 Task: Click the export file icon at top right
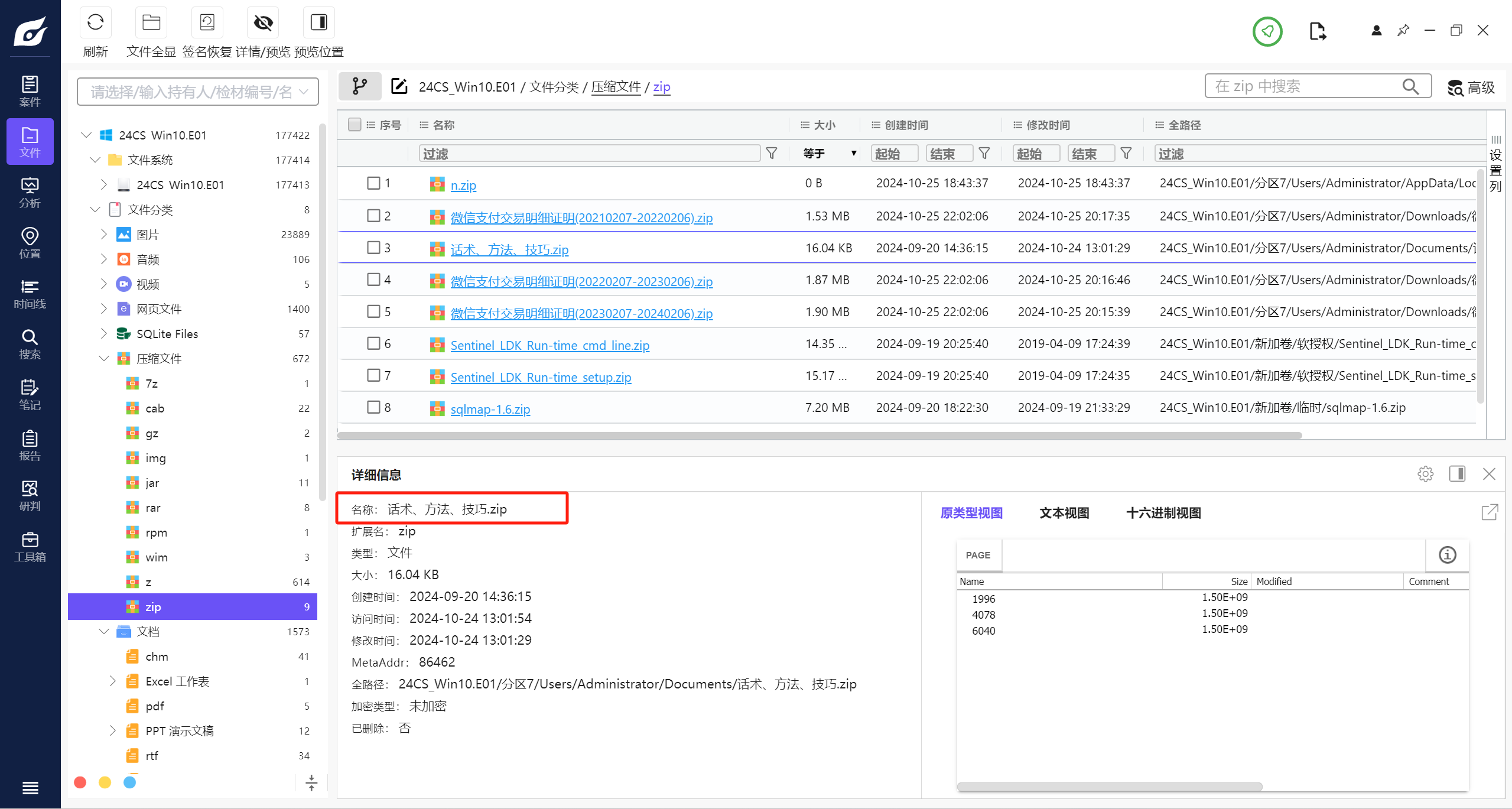[1317, 31]
